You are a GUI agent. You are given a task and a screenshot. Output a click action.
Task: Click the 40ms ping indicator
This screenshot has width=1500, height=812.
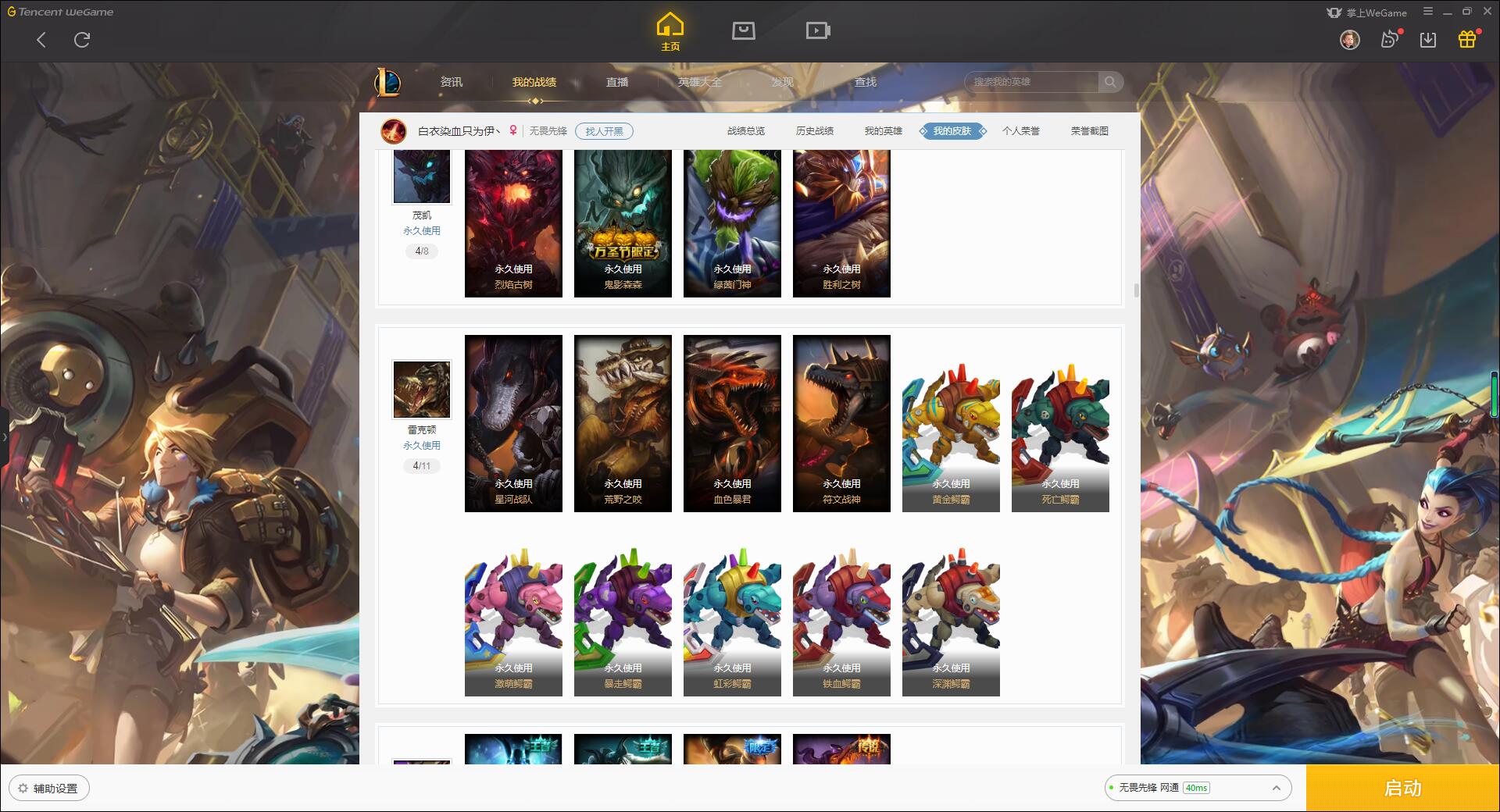pyautogui.click(x=1196, y=788)
